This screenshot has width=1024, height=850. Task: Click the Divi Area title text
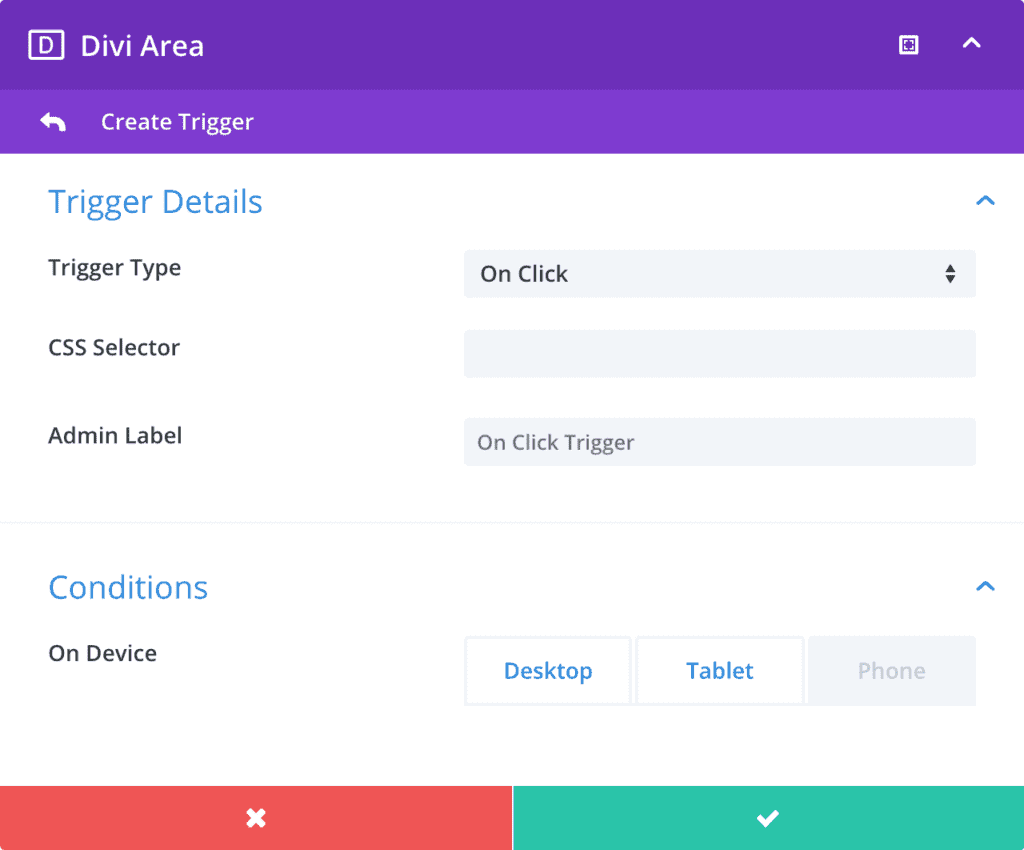142,46
